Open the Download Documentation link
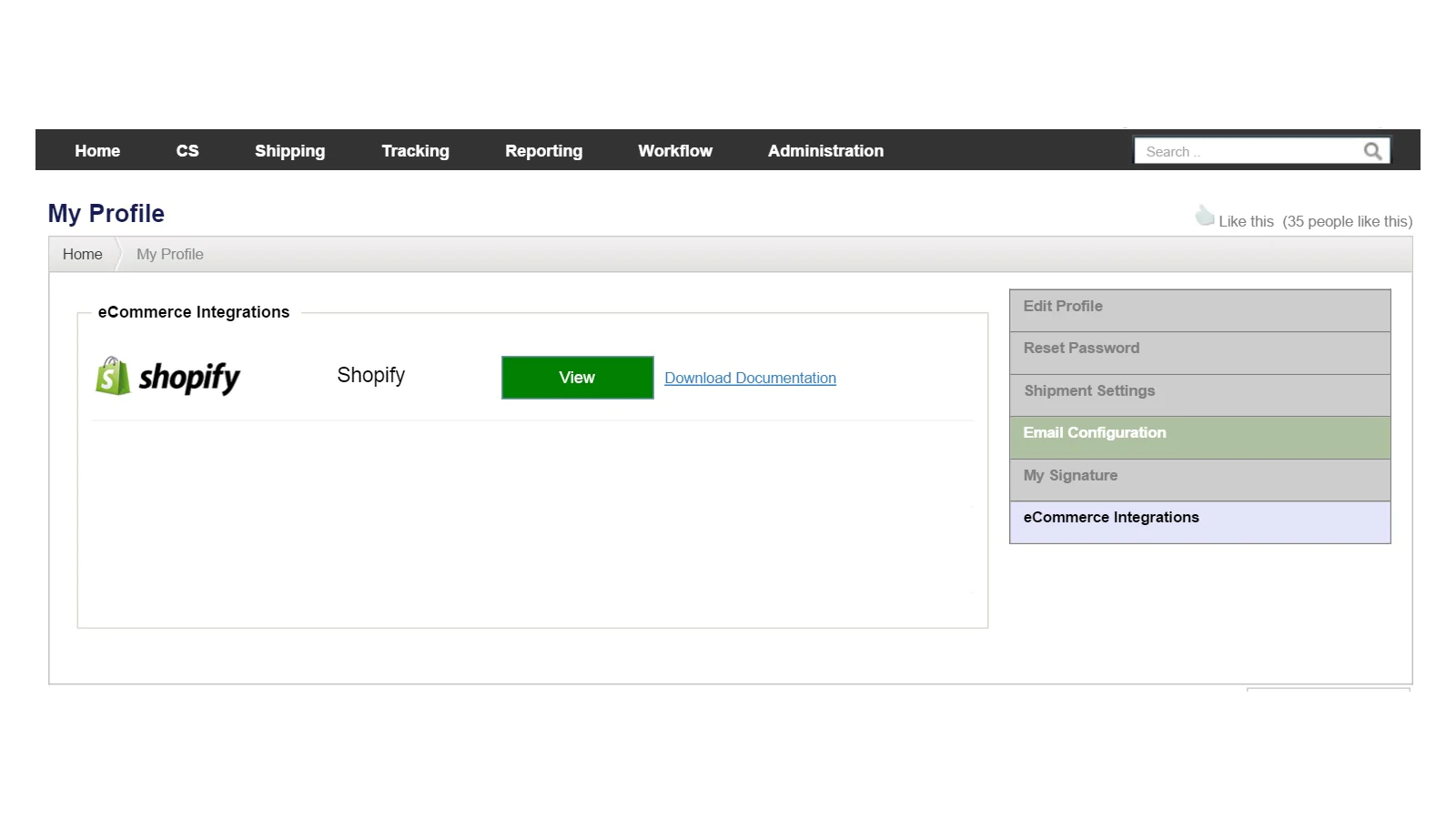 (750, 378)
